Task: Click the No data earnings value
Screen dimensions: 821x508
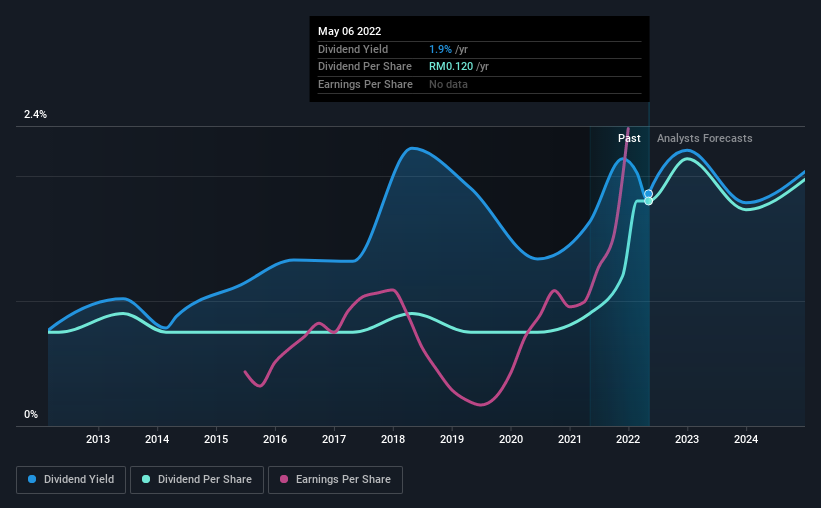Action: (448, 84)
